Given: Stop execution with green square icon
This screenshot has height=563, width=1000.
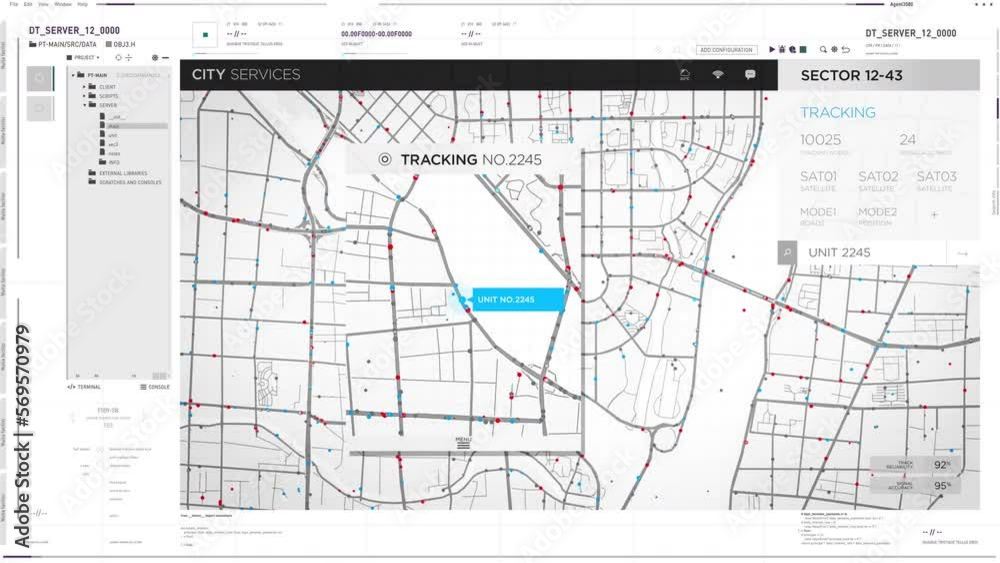Looking at the screenshot, I should click(x=803, y=49).
